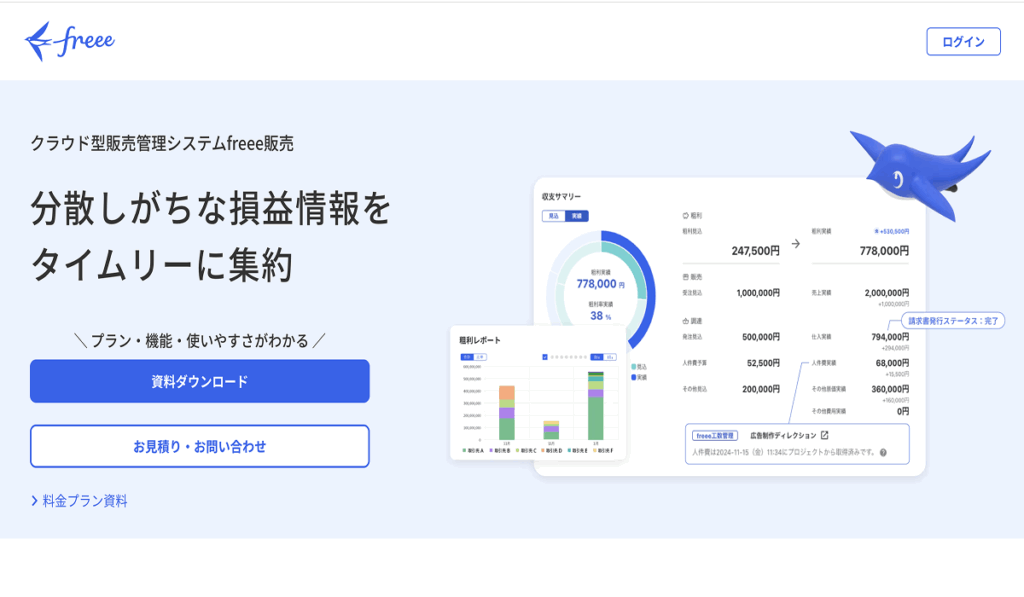Click the external link icon beside 広告制作ディレクション
The image size is (1024, 597).
825,435
